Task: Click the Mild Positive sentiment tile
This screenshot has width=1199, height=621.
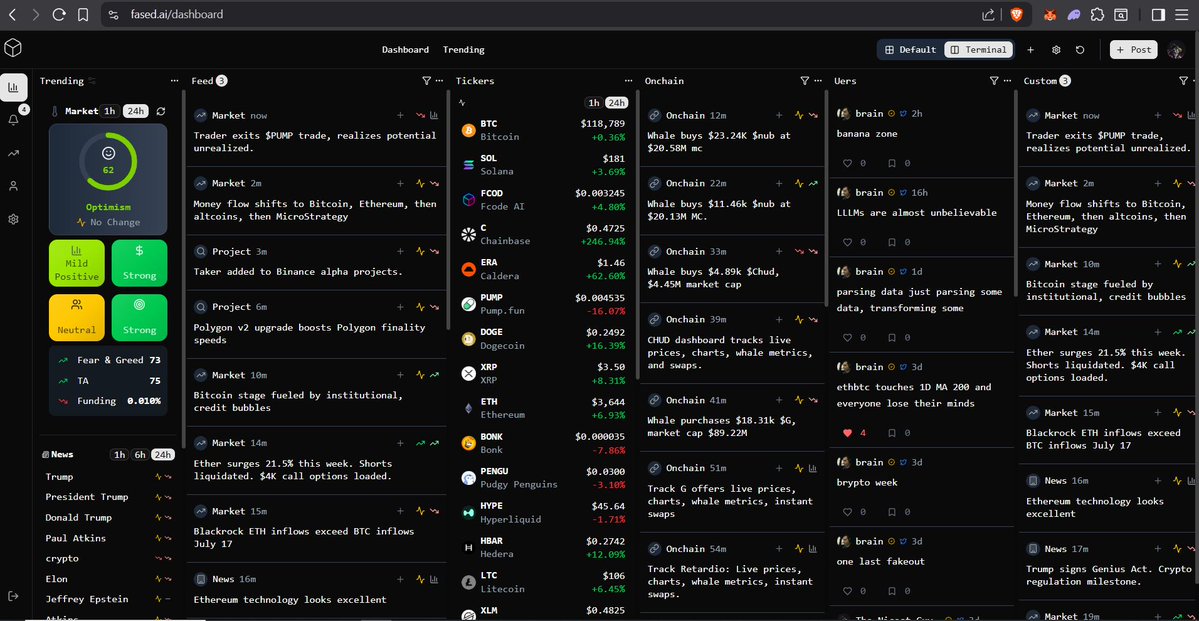Action: click(76, 263)
